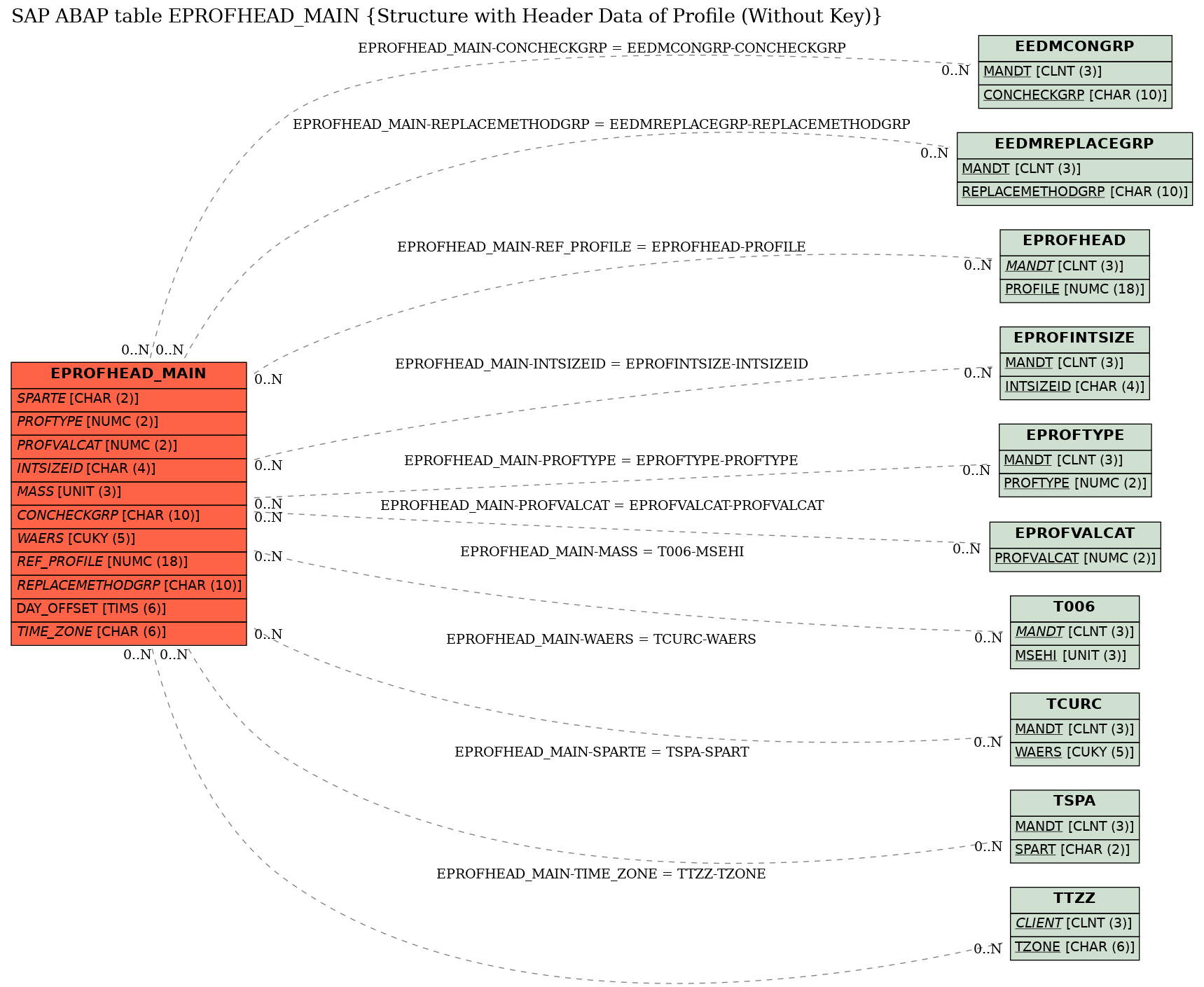
Task: Open the TCURC table header
Action: (x=1074, y=705)
